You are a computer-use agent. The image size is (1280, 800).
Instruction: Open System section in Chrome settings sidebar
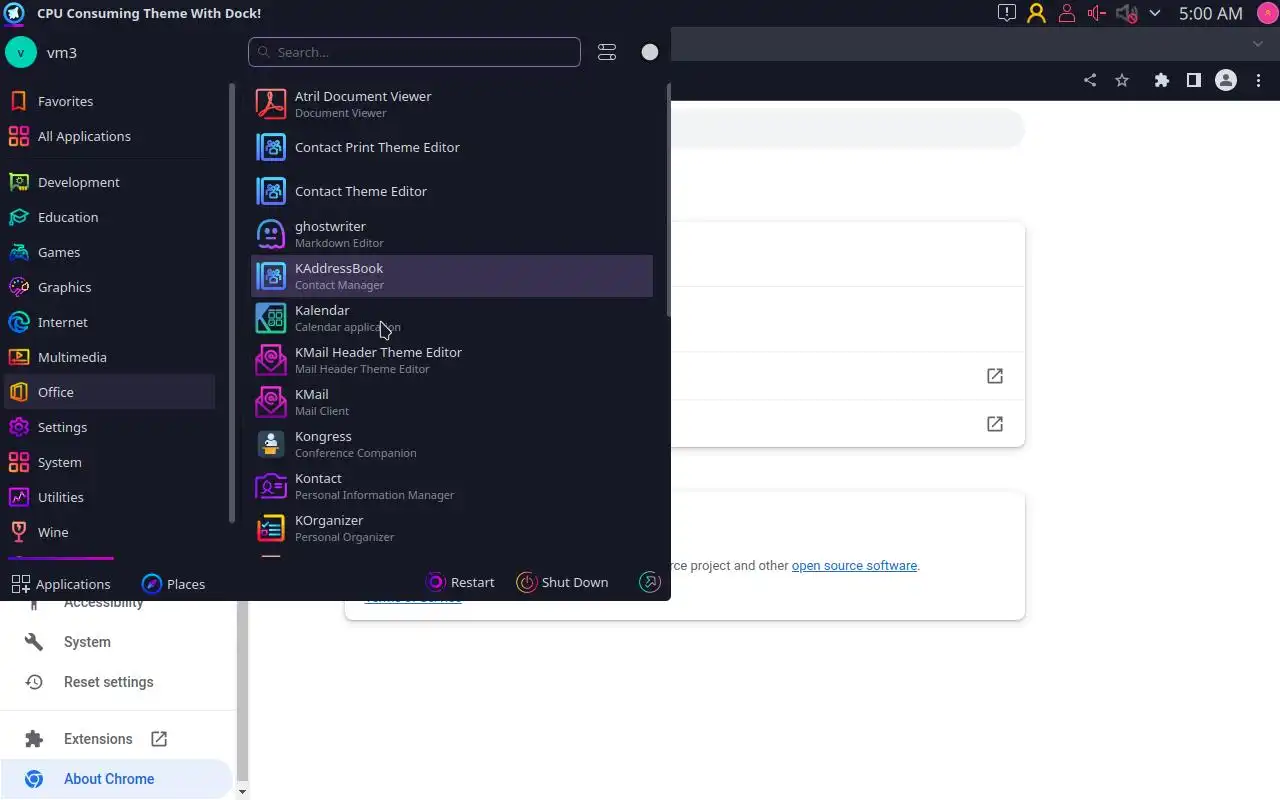click(116, 642)
